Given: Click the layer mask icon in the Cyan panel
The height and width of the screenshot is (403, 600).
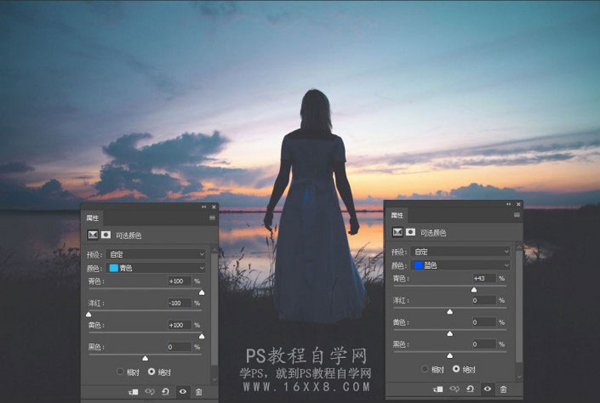Looking at the screenshot, I should [106, 235].
